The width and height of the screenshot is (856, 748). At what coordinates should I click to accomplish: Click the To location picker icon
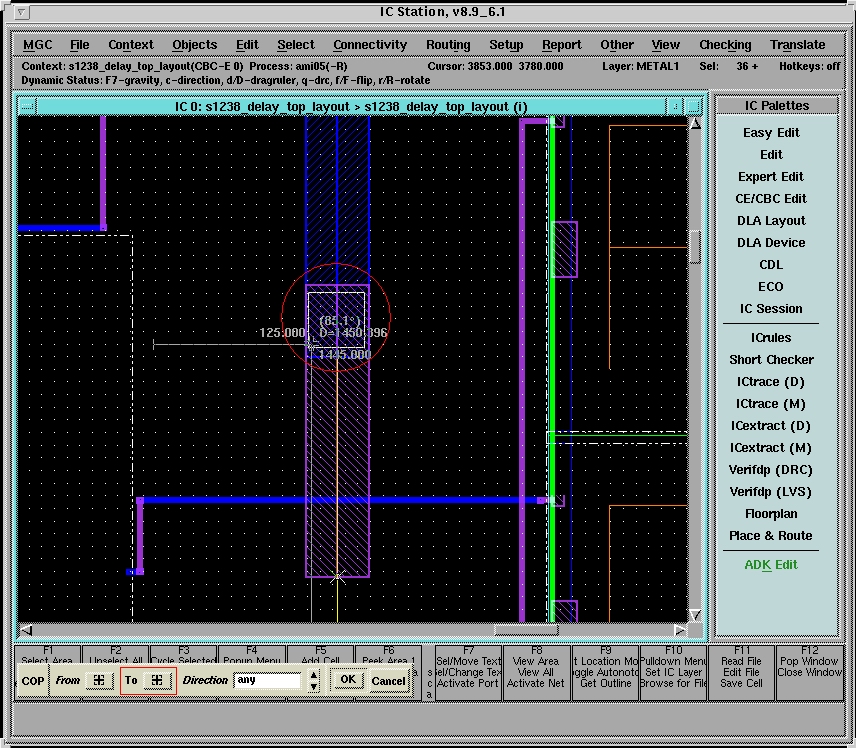157,680
